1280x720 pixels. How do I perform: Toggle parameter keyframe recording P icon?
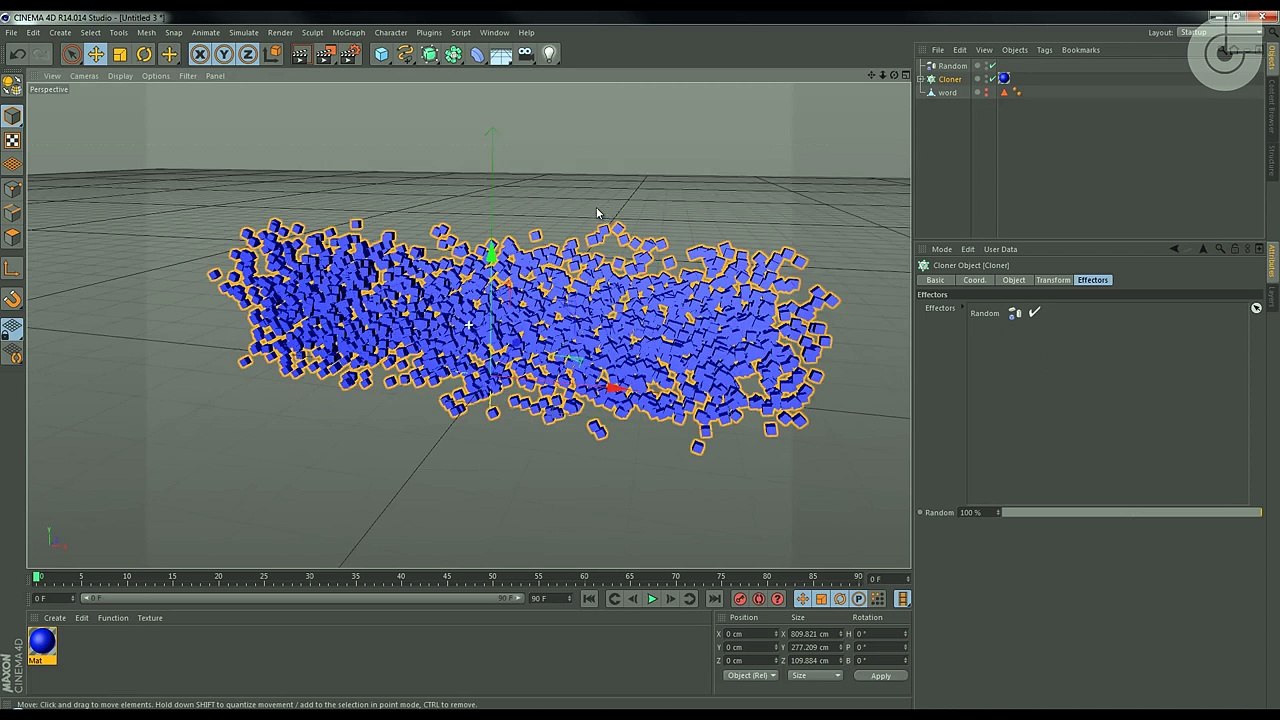859,599
